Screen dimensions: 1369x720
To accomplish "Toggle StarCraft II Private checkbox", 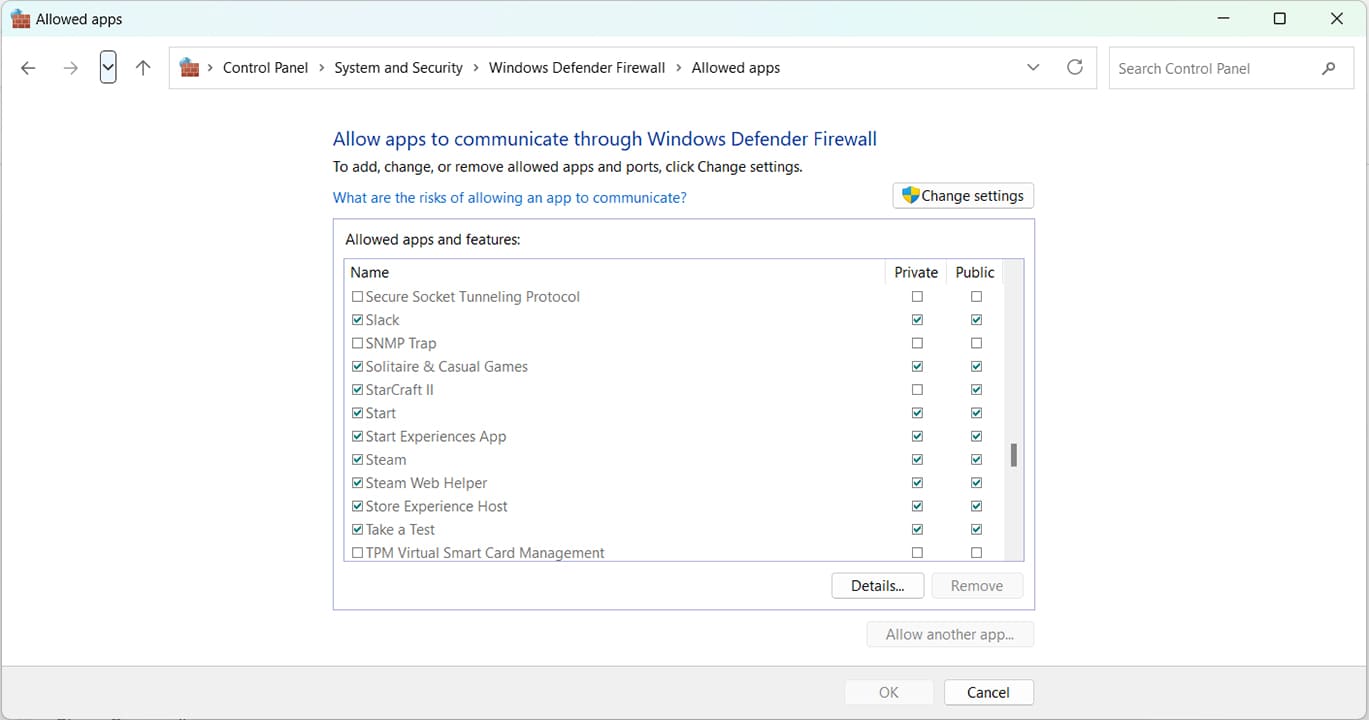I will 917,390.
